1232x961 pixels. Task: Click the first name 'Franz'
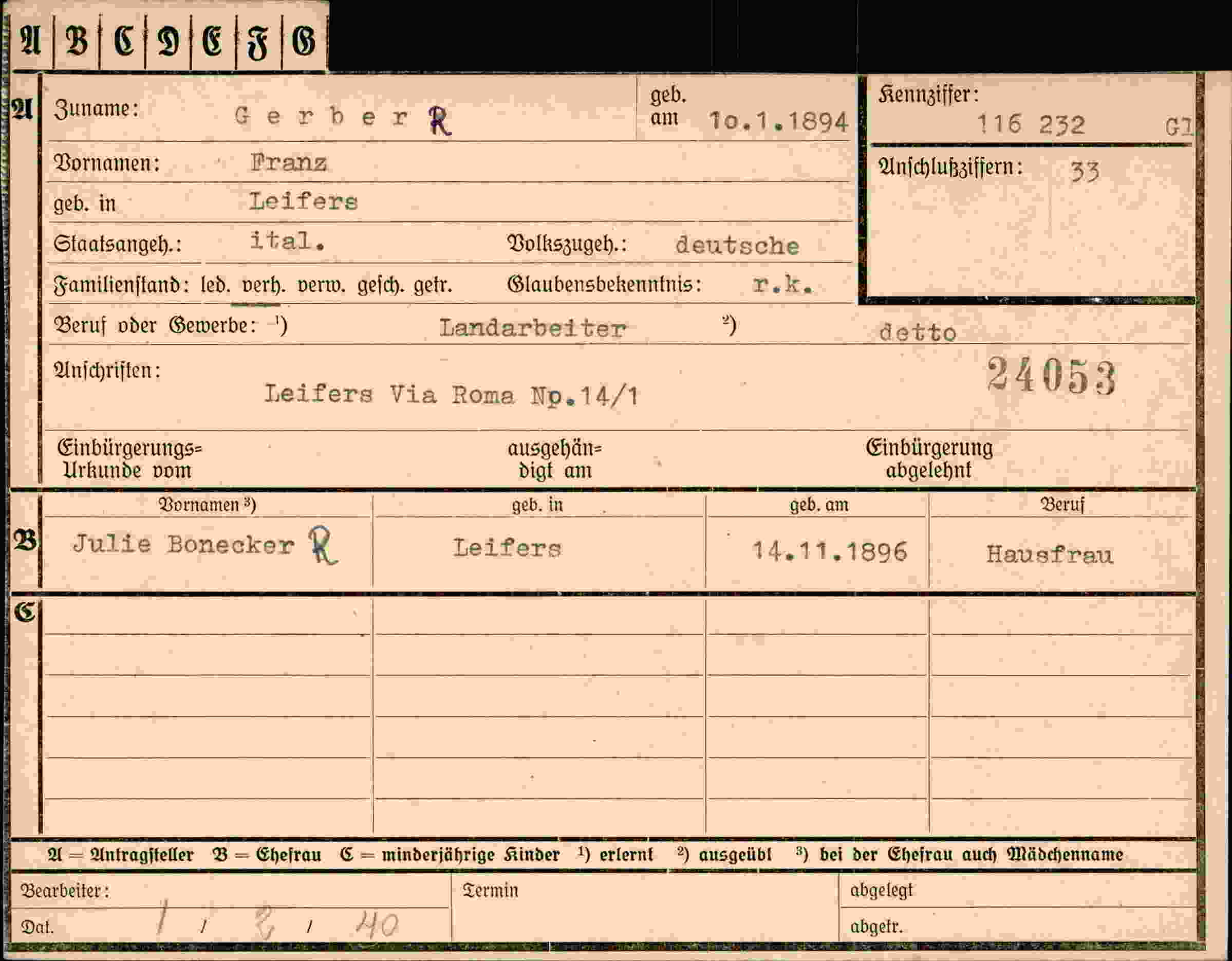pyautogui.click(x=288, y=163)
